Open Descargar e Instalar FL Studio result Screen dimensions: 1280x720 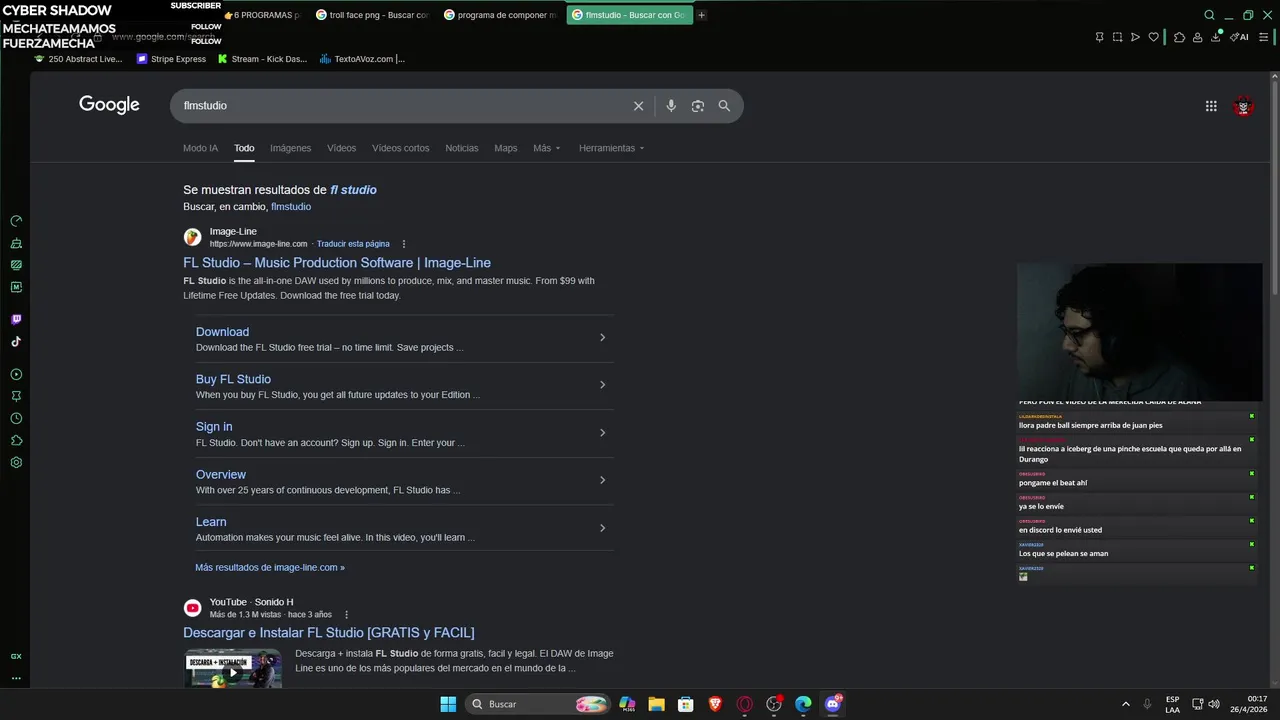tap(329, 633)
